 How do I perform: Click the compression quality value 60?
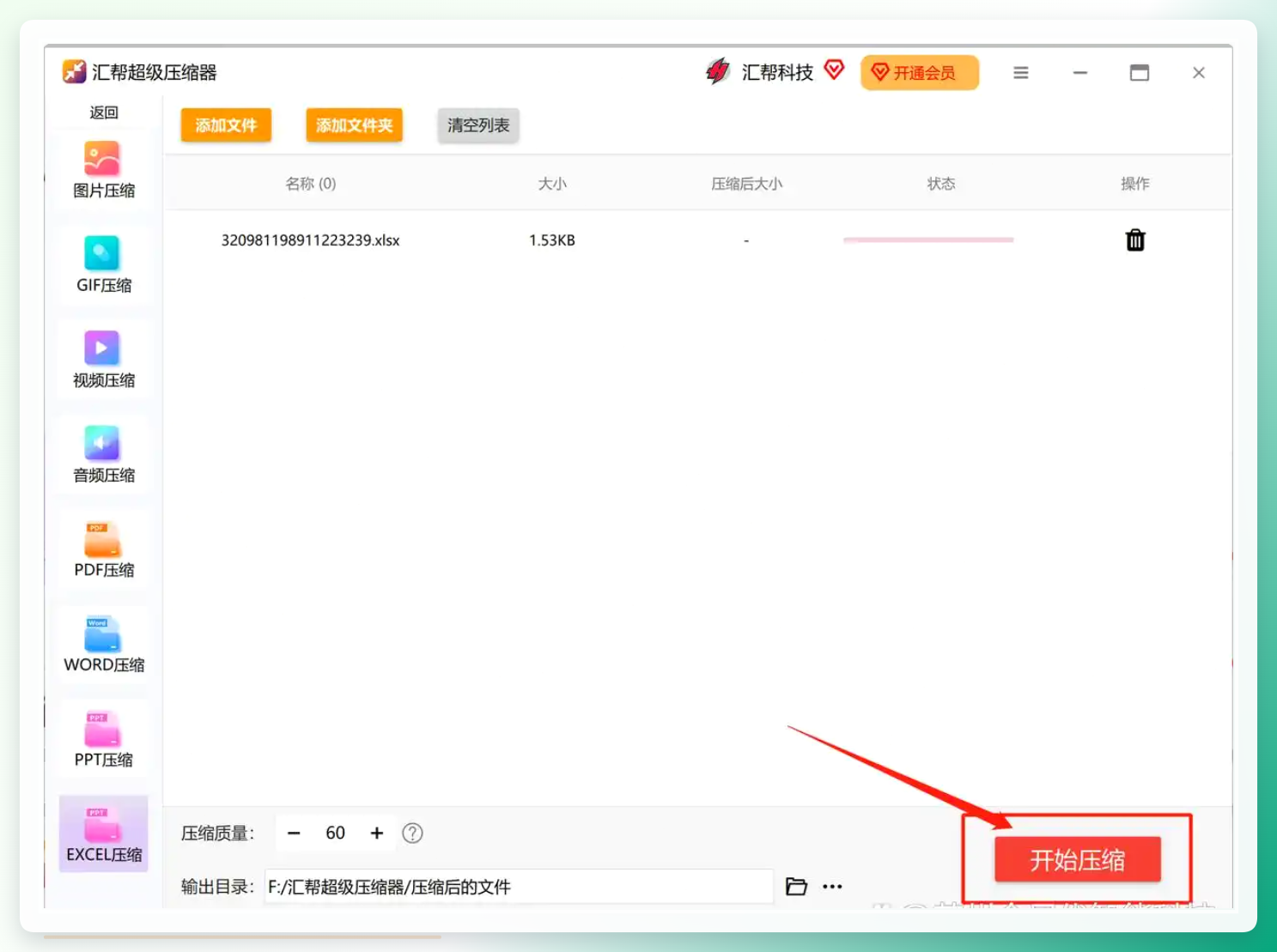[x=335, y=834]
